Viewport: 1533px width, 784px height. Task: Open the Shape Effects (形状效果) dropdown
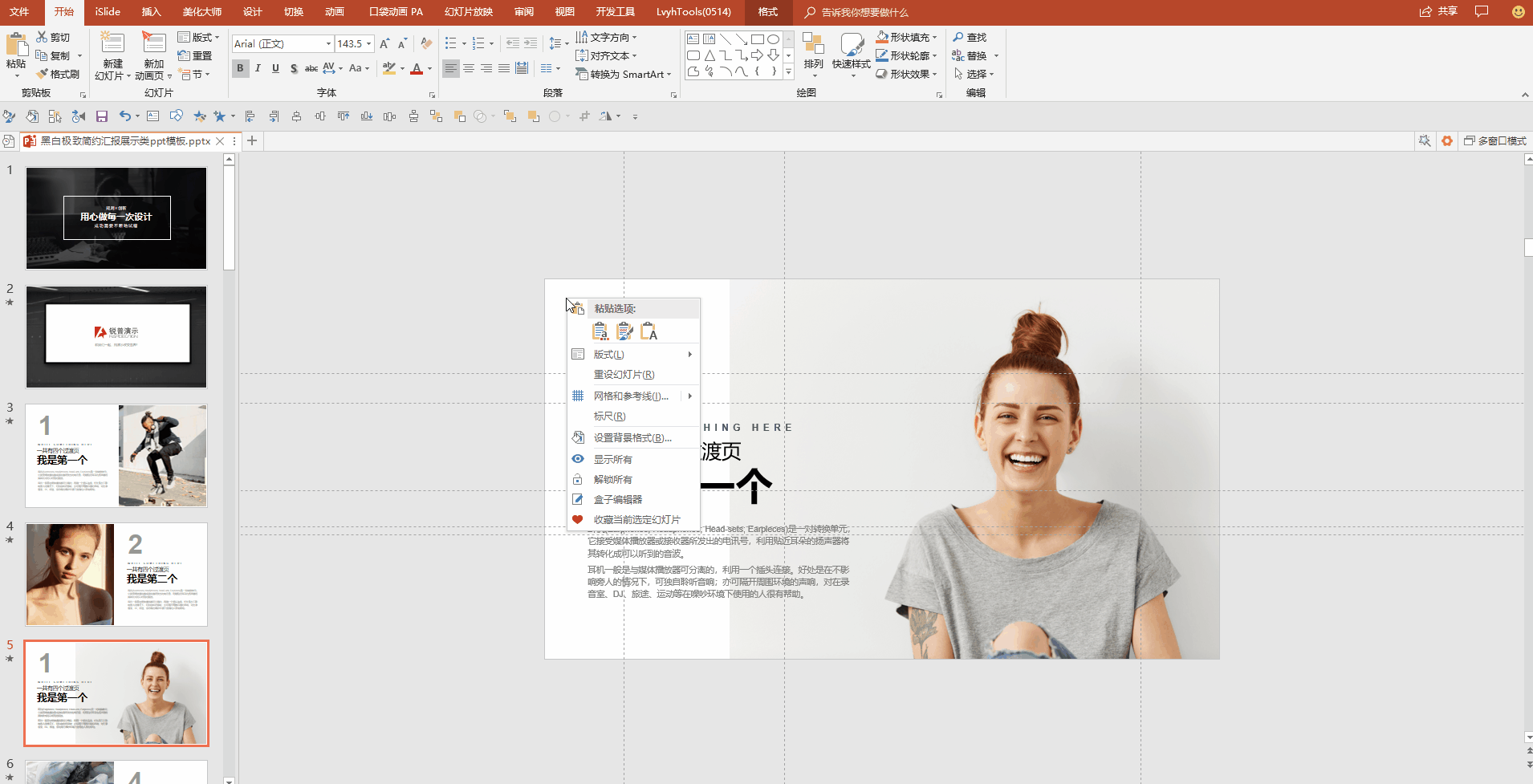pyautogui.click(x=906, y=75)
